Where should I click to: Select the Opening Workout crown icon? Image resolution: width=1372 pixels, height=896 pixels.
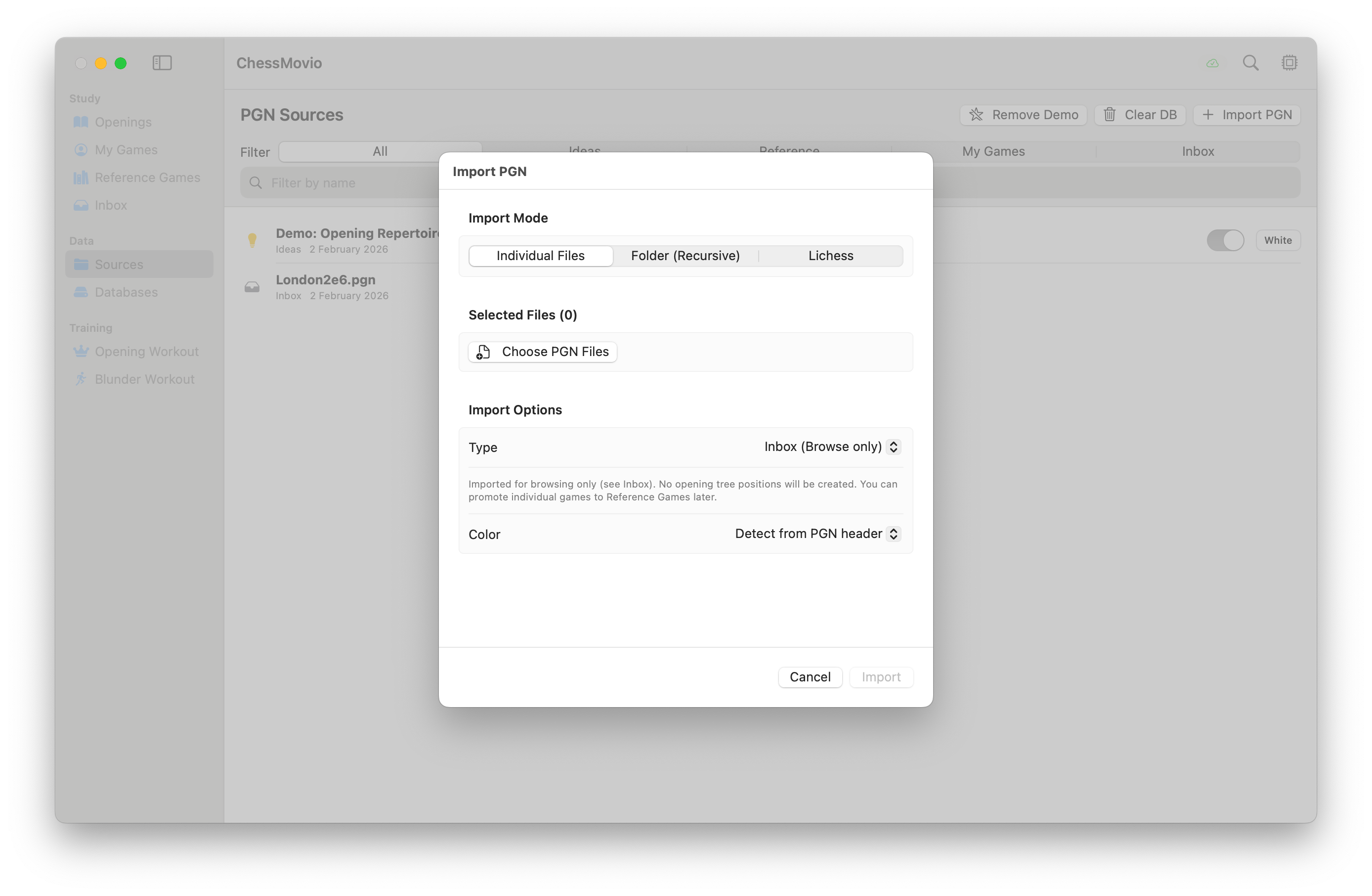tap(81, 351)
